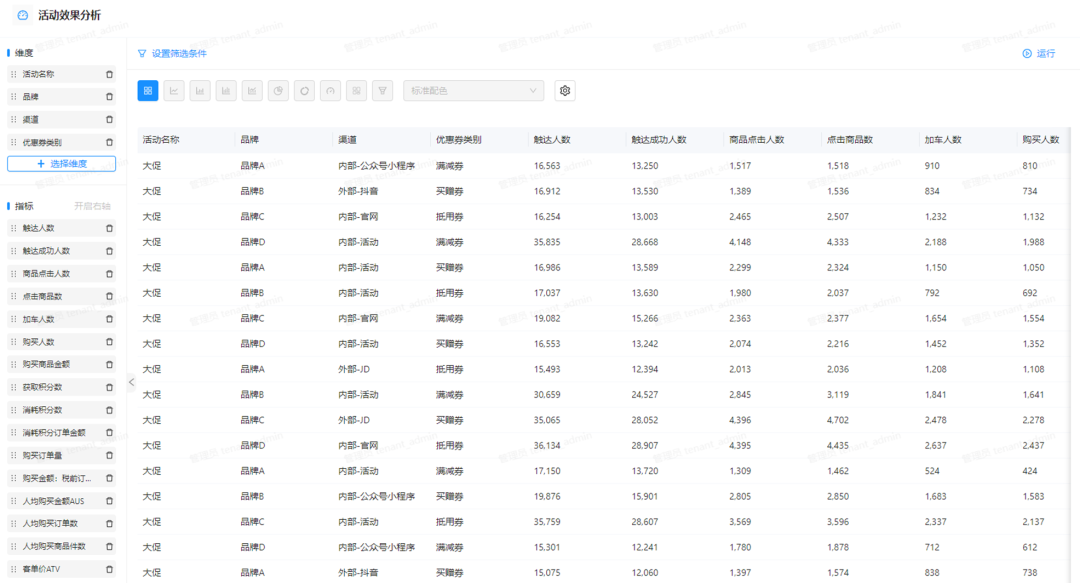Delete the 渠道 dimension using its trash icon
The height and width of the screenshot is (583, 1080).
pos(110,119)
